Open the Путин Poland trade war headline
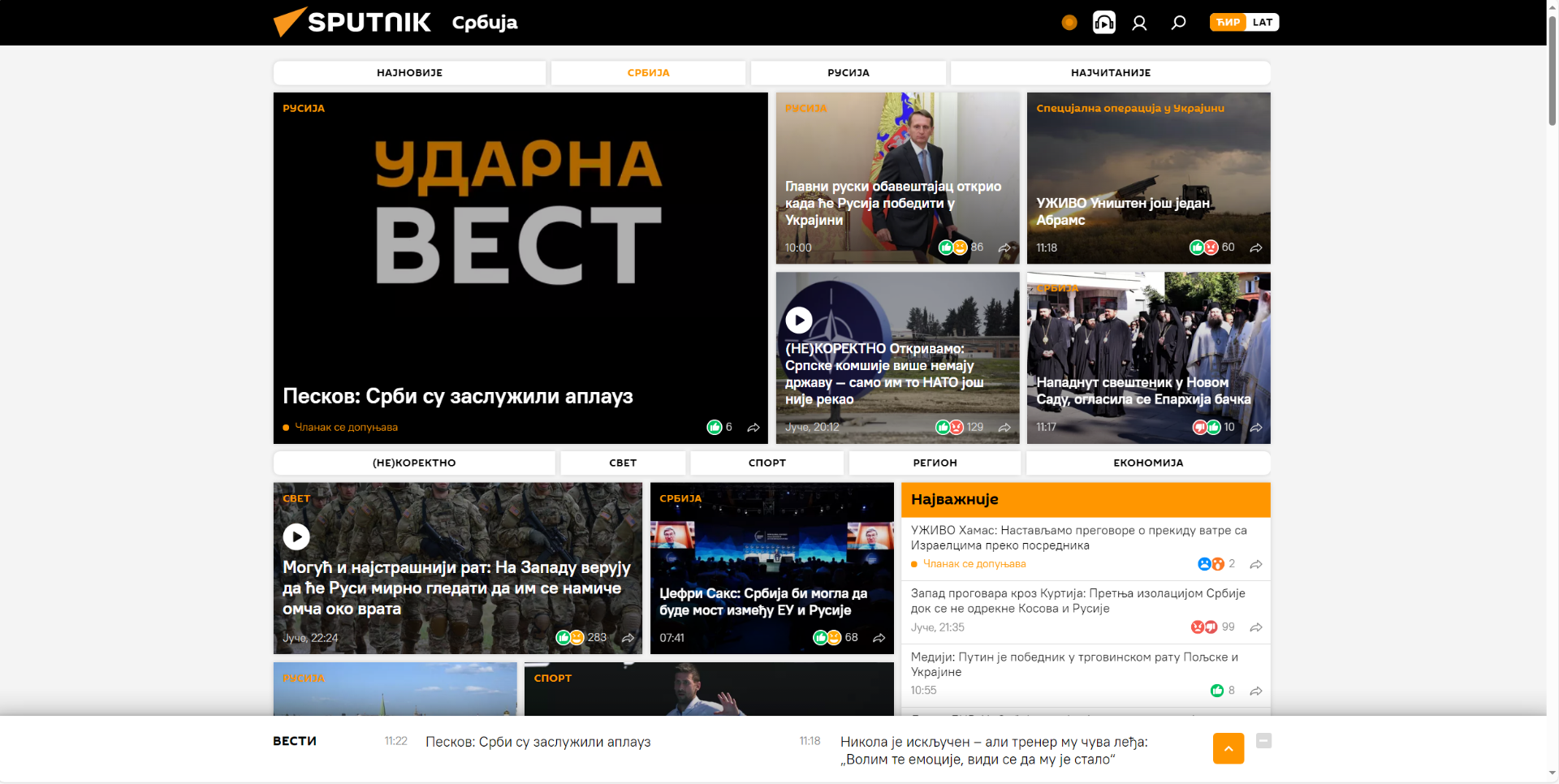Image resolution: width=1559 pixels, height=784 pixels. pyautogui.click(x=1074, y=664)
